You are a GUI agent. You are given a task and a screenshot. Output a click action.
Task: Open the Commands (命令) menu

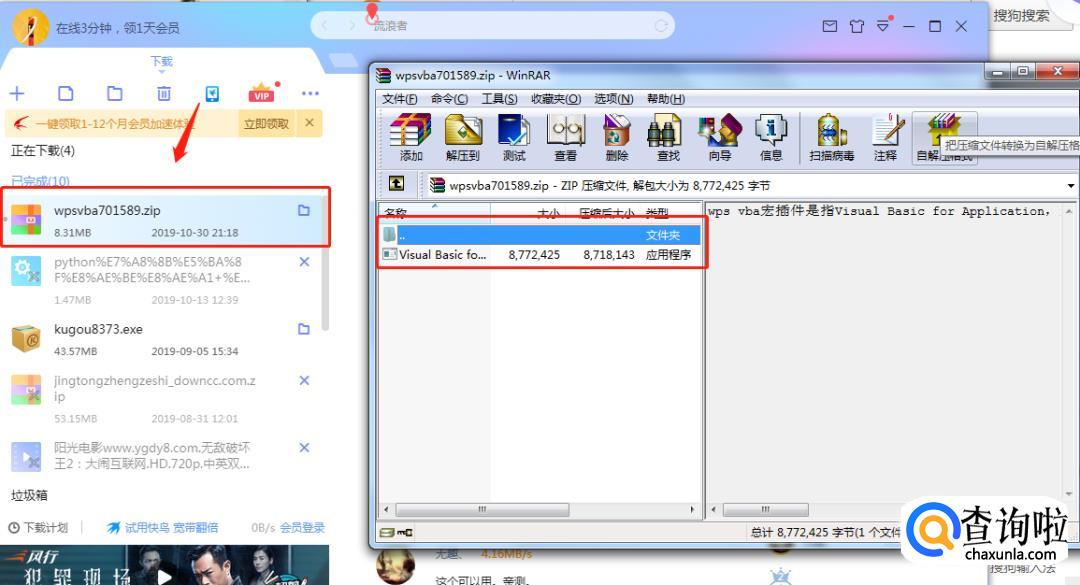(450, 99)
